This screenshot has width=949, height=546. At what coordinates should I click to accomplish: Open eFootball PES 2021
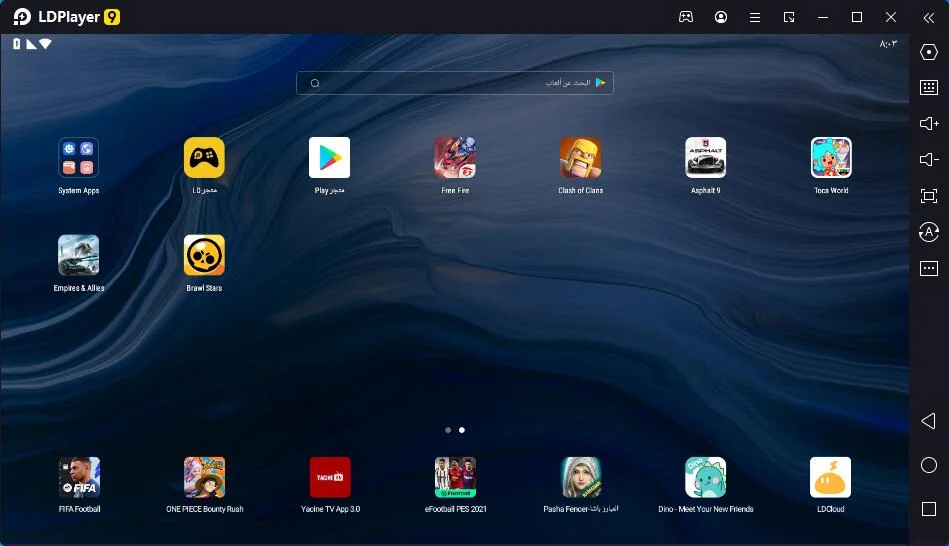click(455, 478)
